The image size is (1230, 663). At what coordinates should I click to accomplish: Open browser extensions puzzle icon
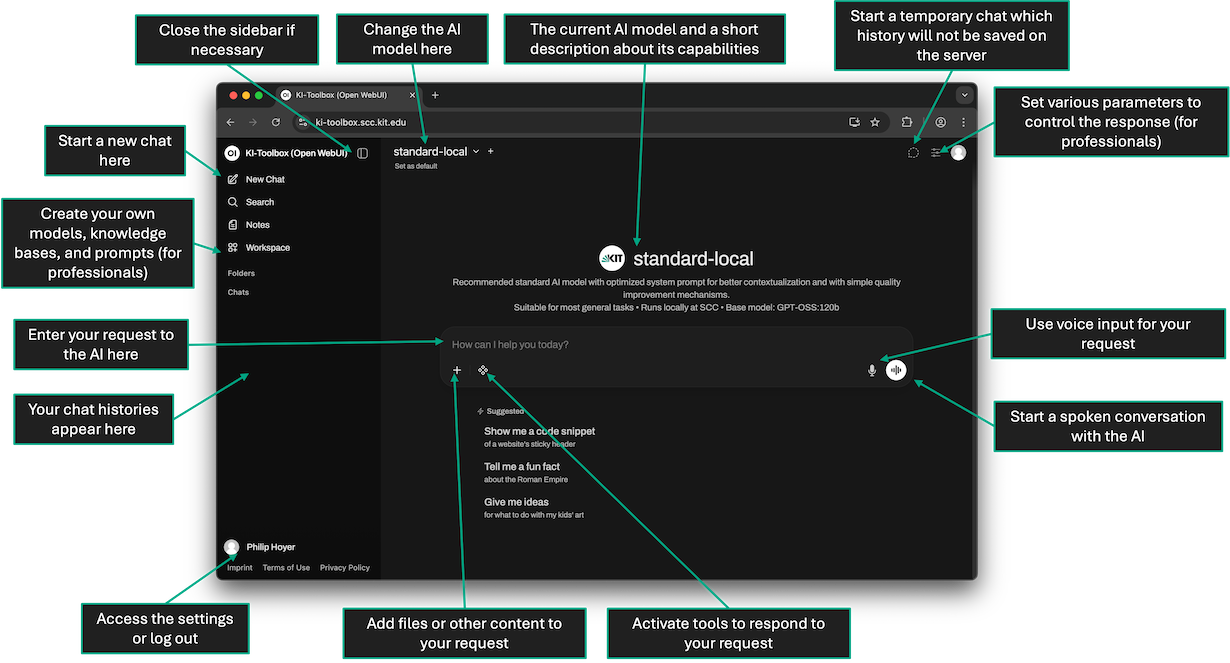point(907,122)
